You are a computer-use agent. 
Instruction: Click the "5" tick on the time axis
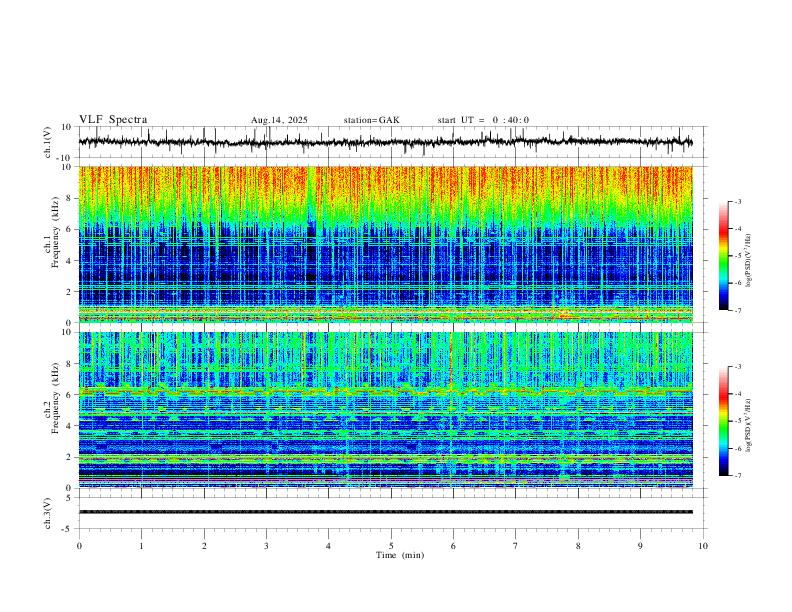[x=391, y=546]
